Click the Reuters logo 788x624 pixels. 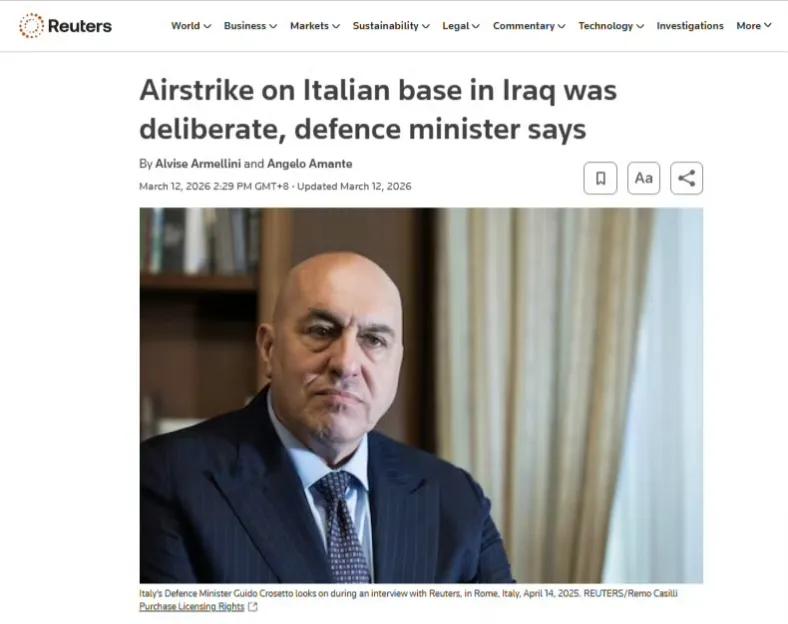coord(65,26)
